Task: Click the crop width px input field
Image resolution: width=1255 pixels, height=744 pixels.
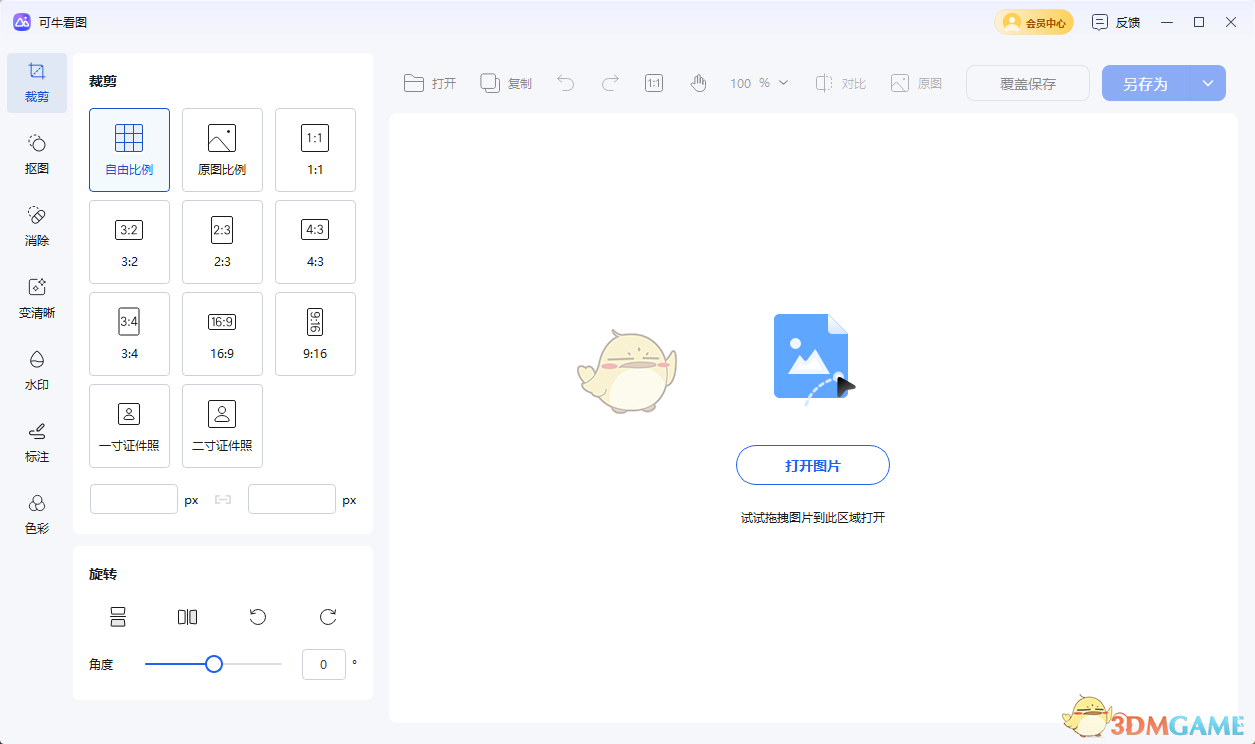Action: [133, 498]
